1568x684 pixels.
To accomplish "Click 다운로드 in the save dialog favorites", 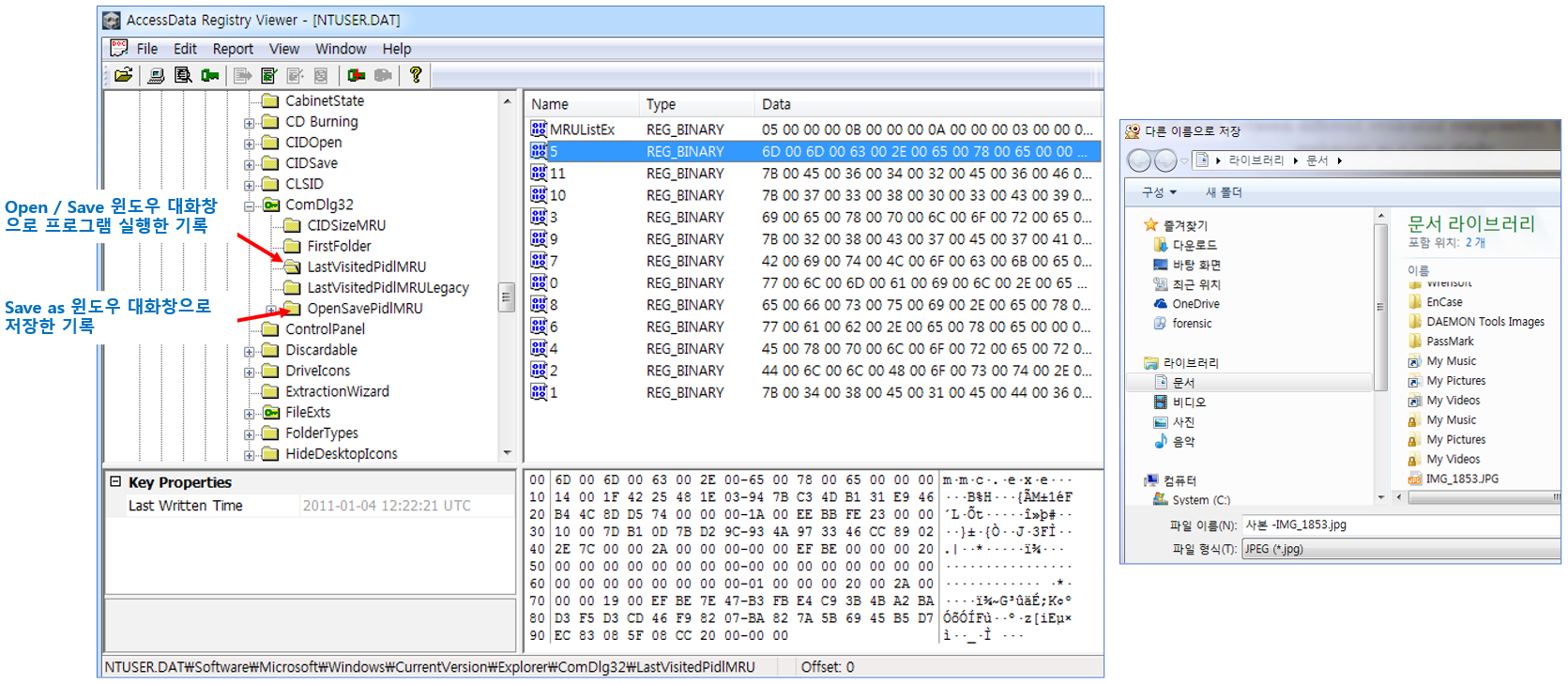I will click(x=1194, y=245).
